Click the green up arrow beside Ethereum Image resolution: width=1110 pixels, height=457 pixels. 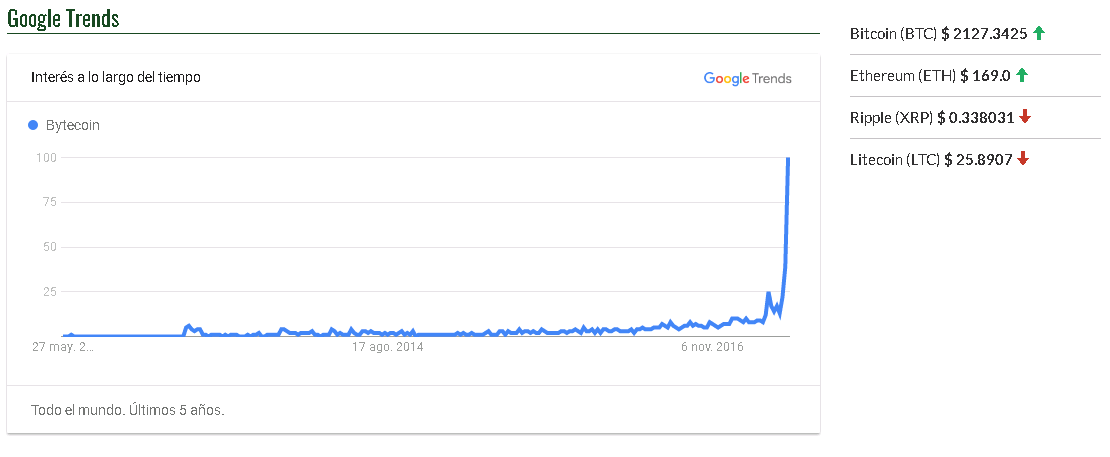(x=1022, y=75)
